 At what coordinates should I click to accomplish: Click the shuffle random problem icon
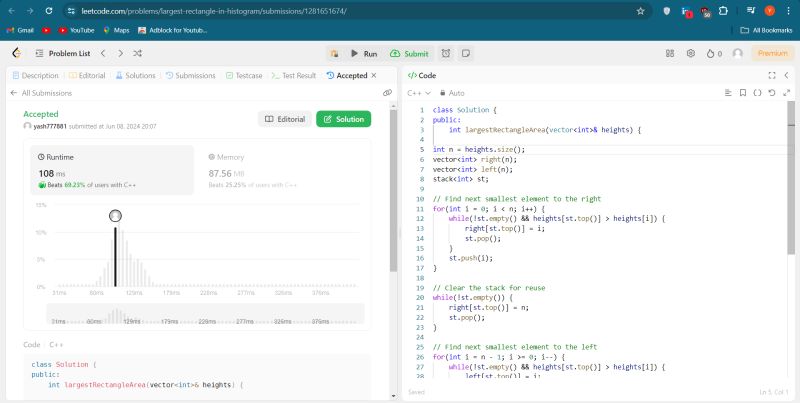(136, 53)
